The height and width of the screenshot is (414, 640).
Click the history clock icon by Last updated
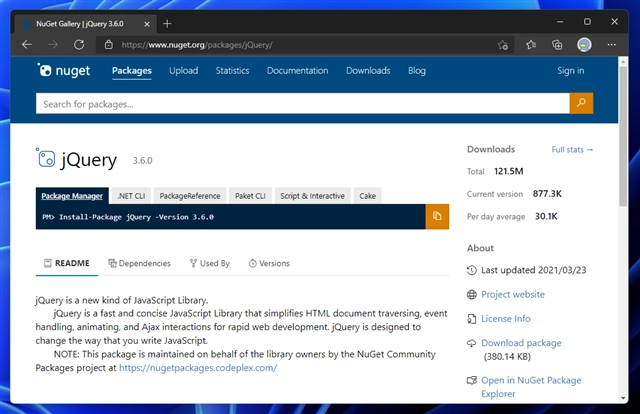[471, 270]
